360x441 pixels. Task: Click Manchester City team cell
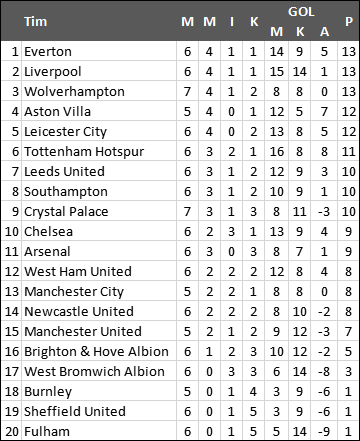[99, 291]
